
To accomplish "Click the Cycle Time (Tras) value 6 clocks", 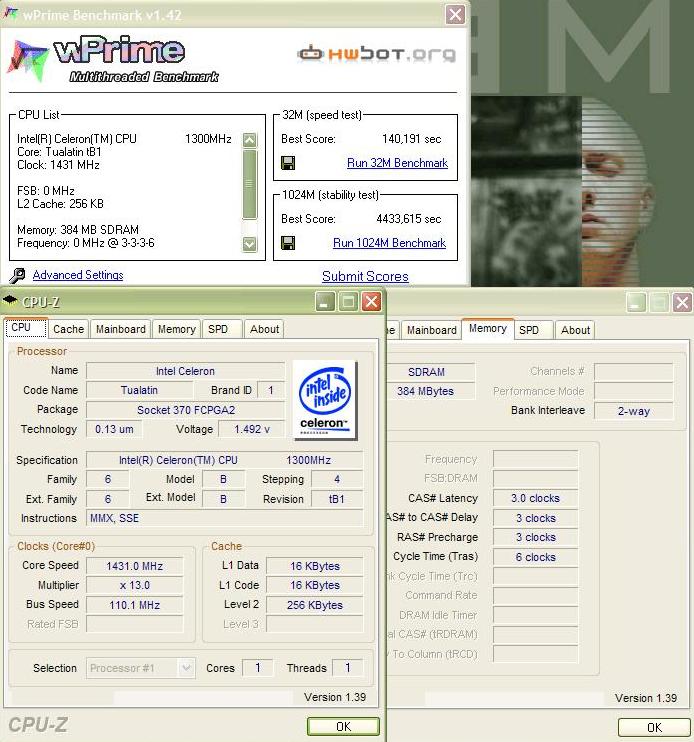I will (x=535, y=557).
